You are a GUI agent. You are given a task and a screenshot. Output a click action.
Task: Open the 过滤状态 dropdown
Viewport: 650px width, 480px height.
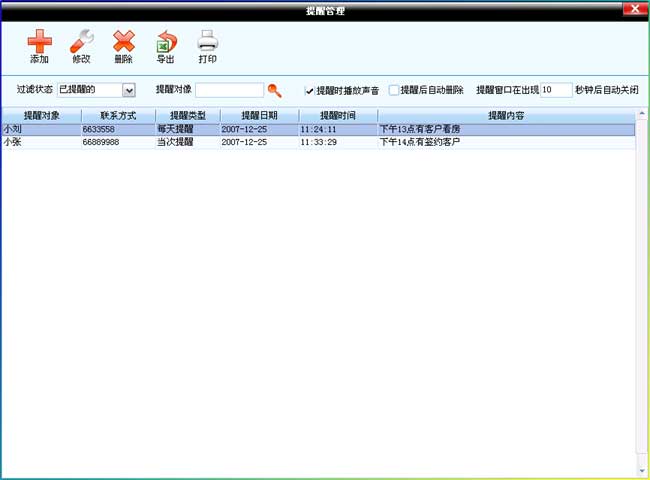pyautogui.click(x=128, y=90)
